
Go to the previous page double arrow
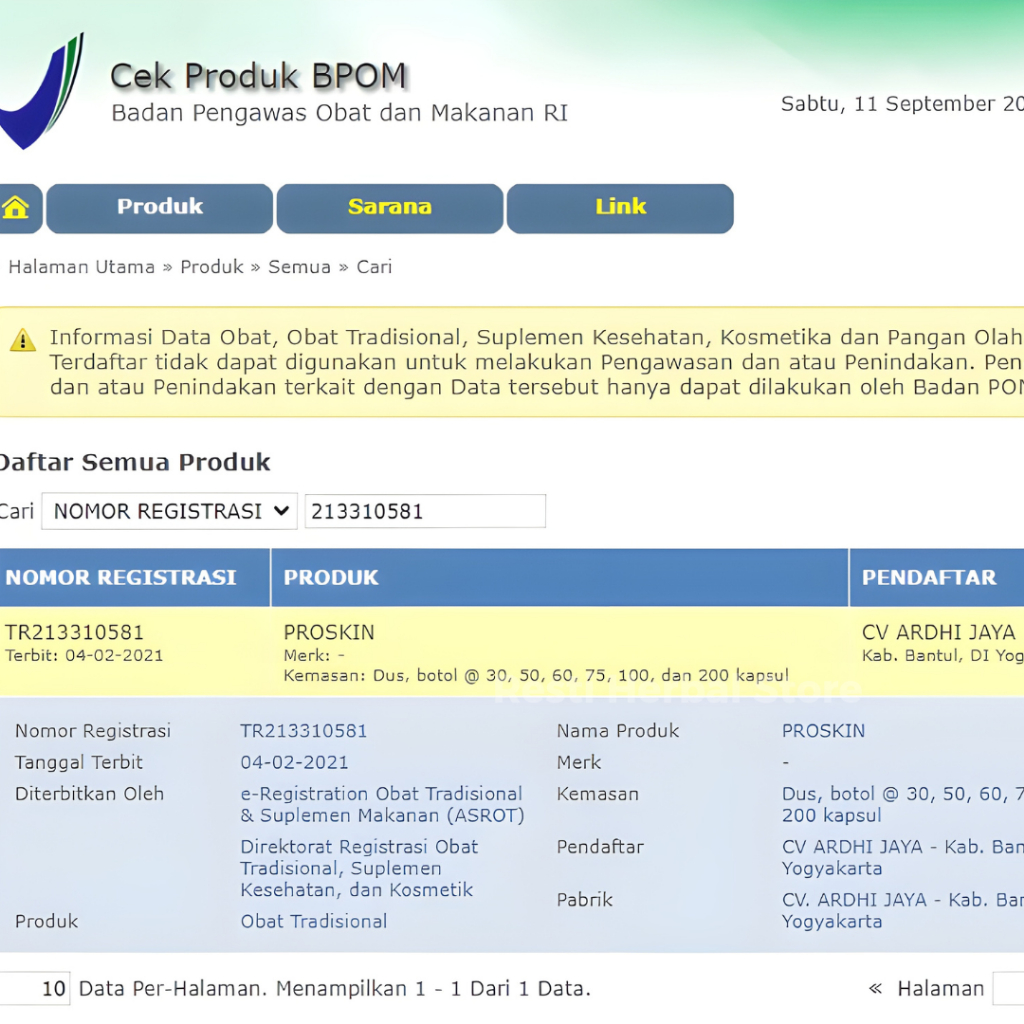coord(875,989)
